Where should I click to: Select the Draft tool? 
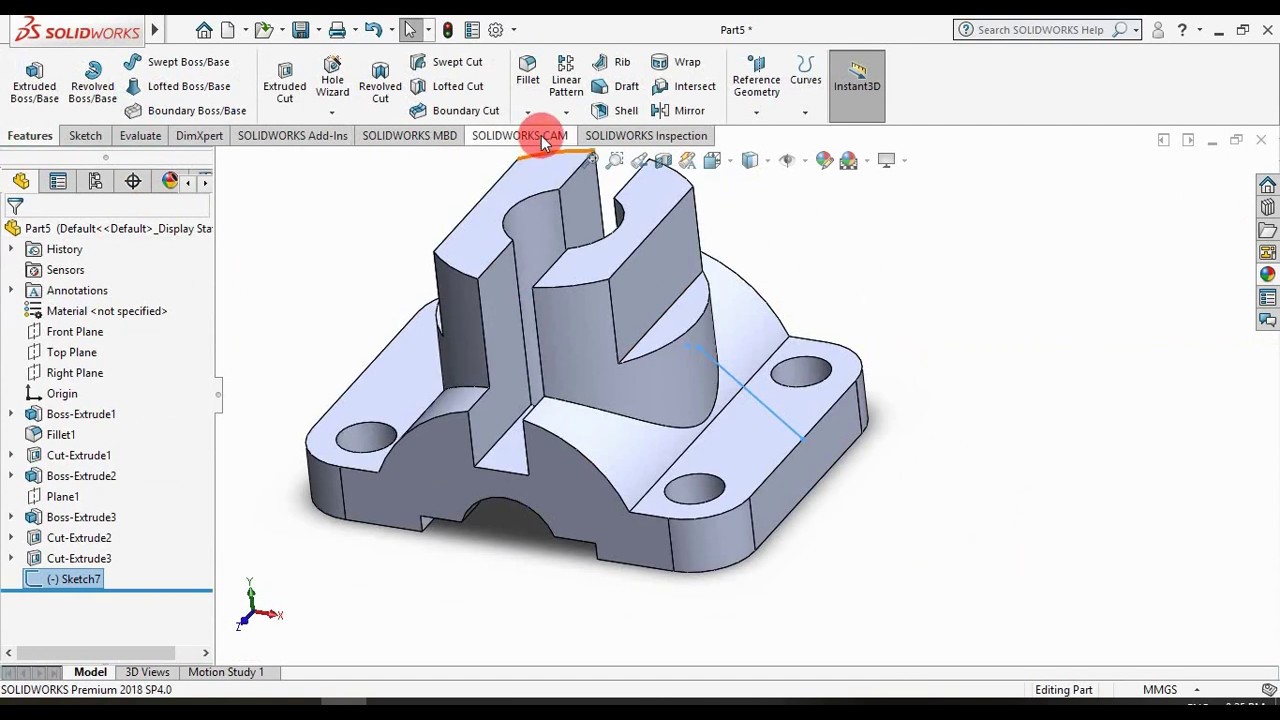[615, 86]
